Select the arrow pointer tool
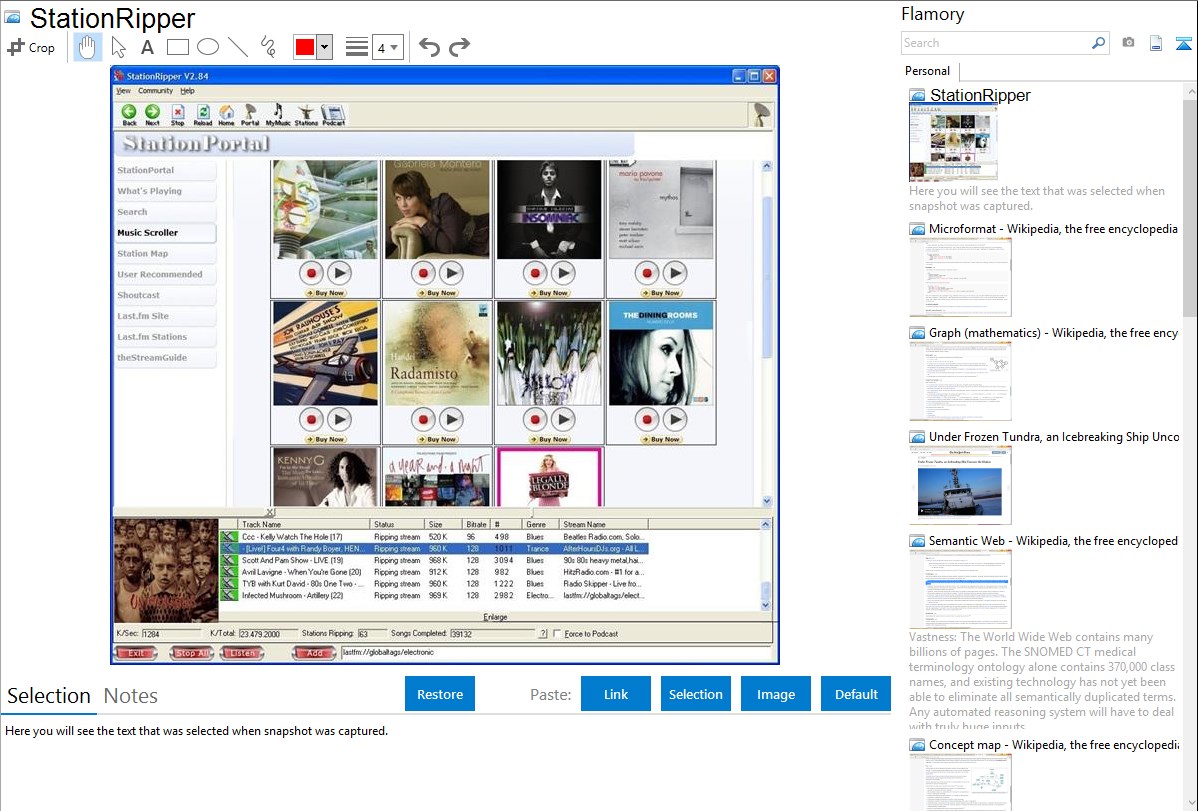 [x=118, y=47]
